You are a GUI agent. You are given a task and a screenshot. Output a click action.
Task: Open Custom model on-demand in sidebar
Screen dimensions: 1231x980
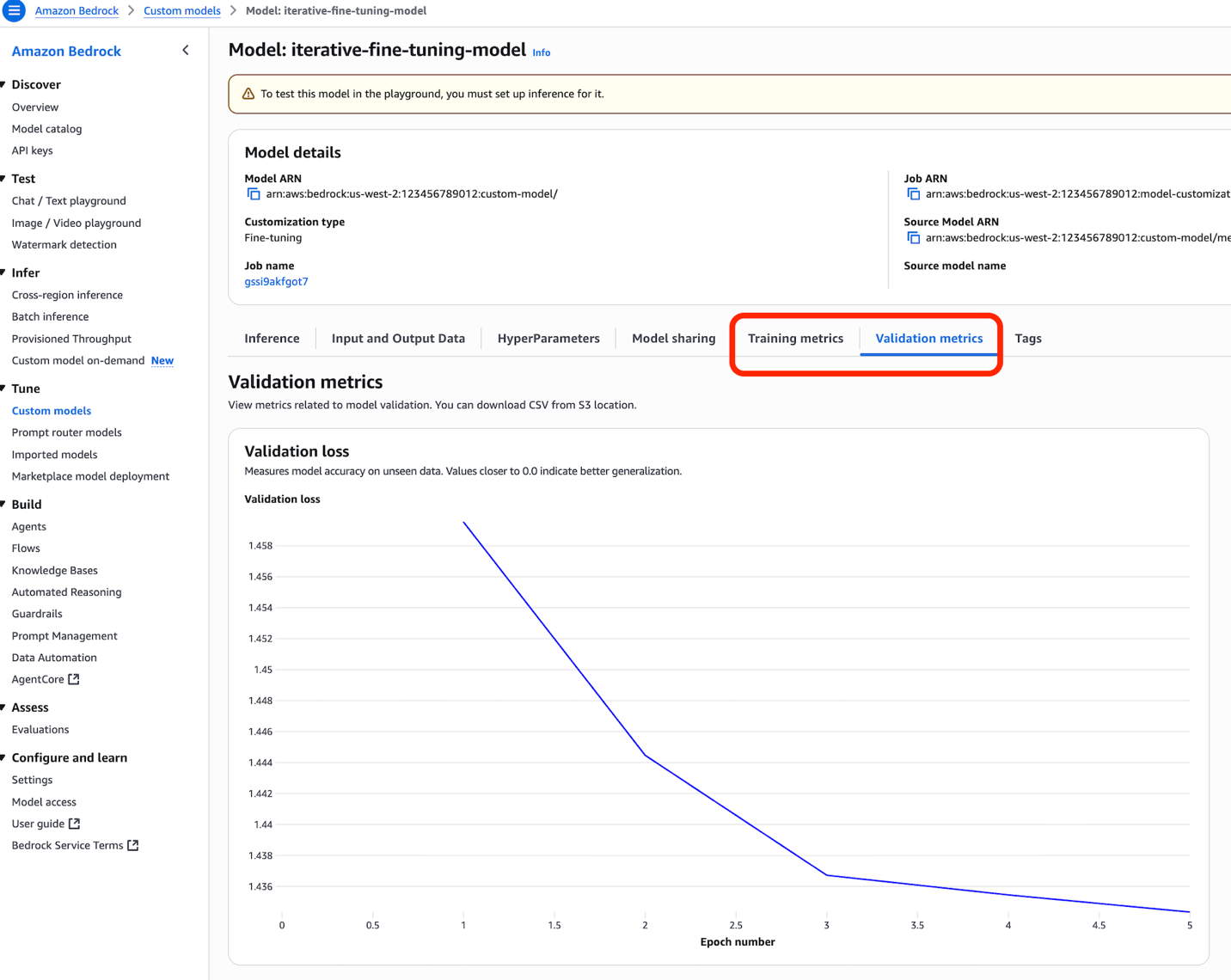(x=78, y=360)
